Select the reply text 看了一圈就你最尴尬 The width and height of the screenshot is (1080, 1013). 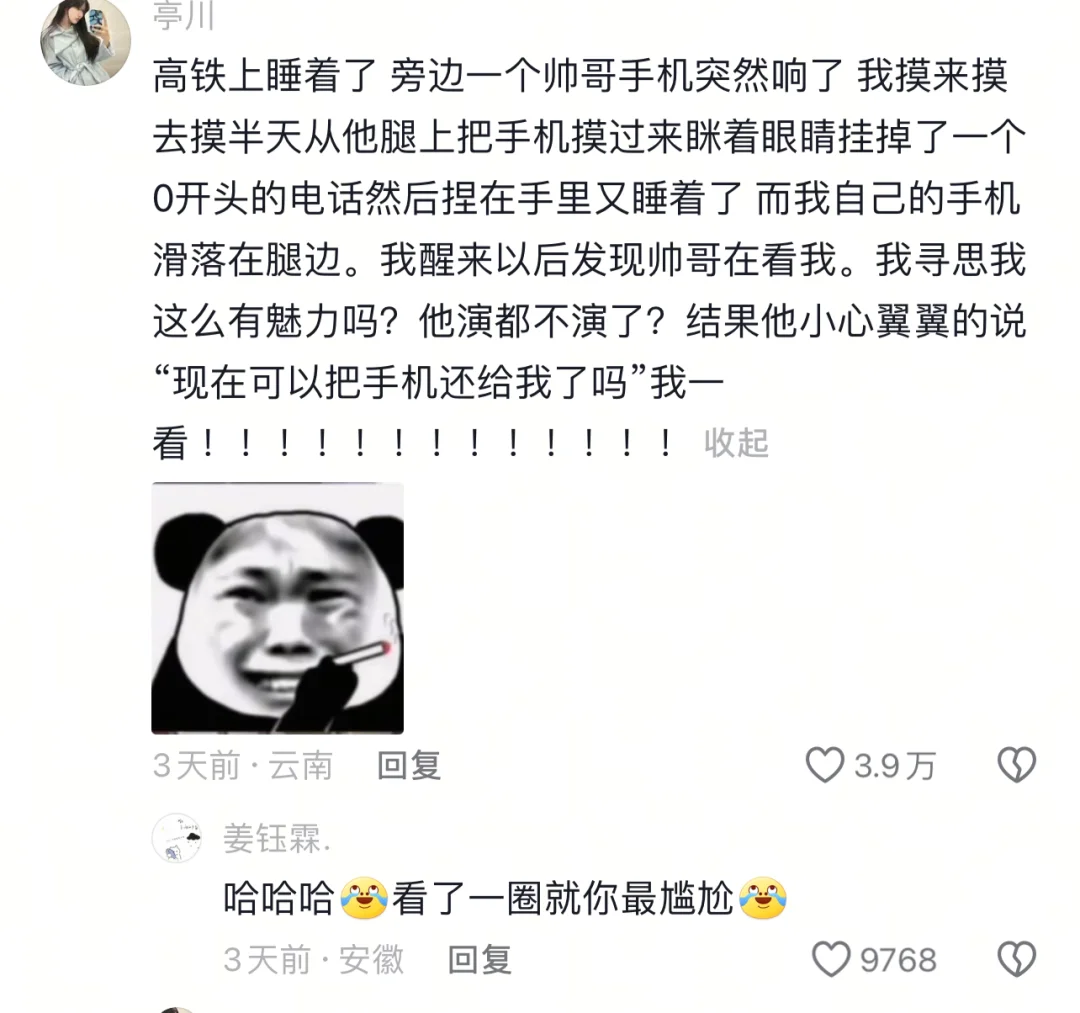point(563,899)
